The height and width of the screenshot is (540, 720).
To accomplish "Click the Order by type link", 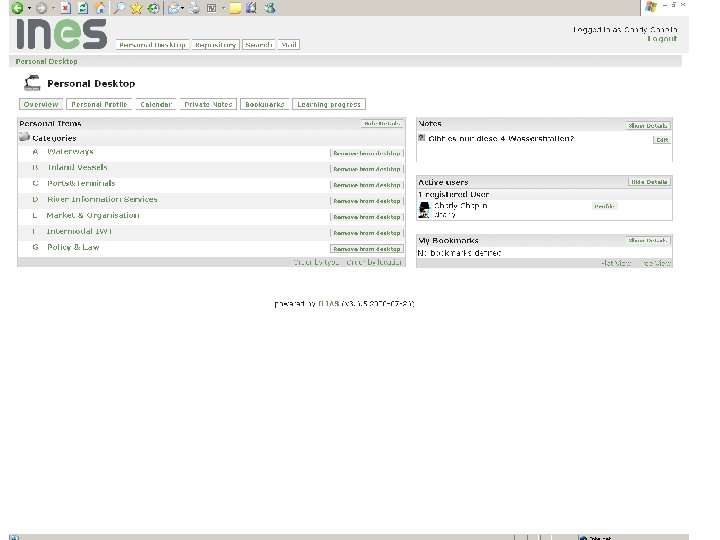I will [316, 262].
